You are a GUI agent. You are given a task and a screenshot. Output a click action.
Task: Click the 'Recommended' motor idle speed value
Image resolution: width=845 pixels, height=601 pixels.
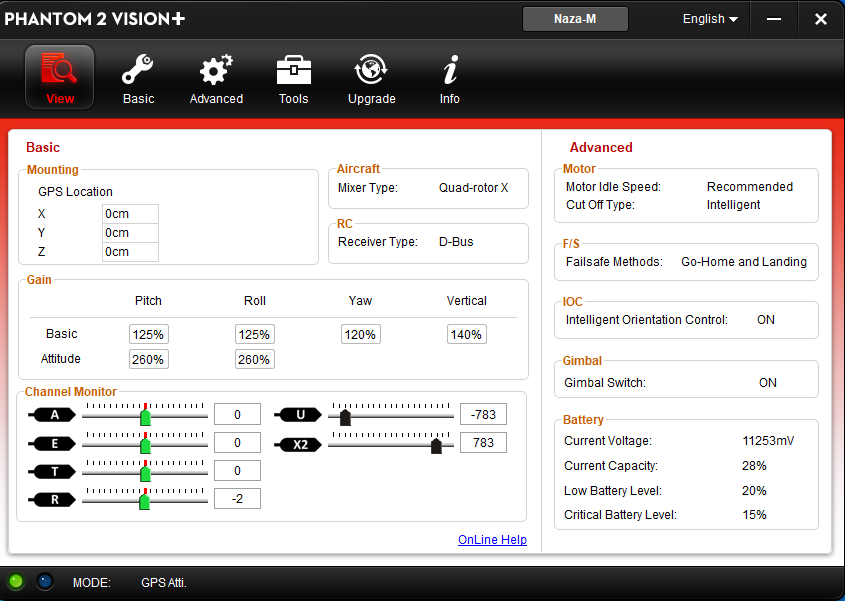click(x=750, y=186)
